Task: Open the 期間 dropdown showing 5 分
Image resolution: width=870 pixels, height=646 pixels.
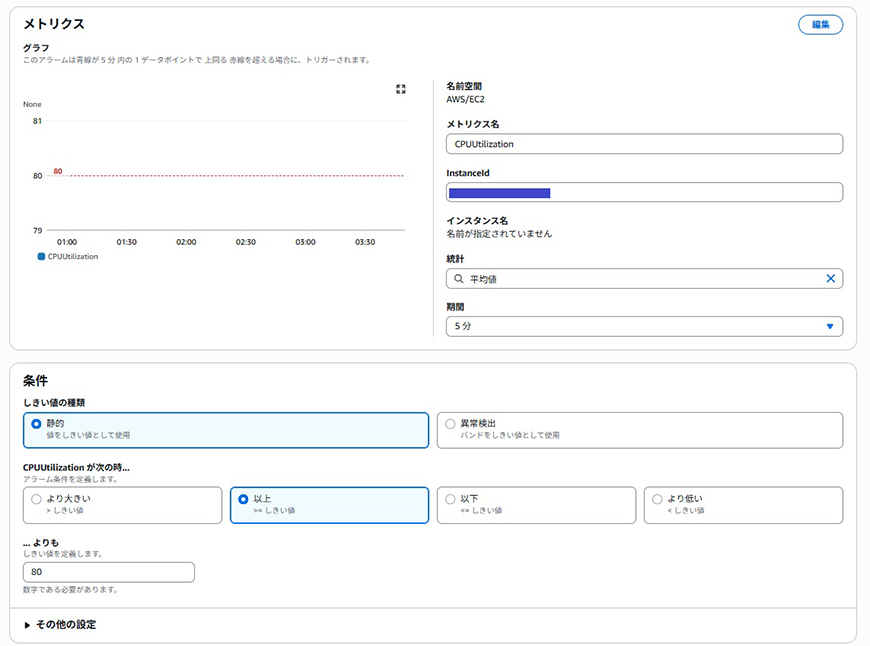Action: pyautogui.click(x=644, y=326)
